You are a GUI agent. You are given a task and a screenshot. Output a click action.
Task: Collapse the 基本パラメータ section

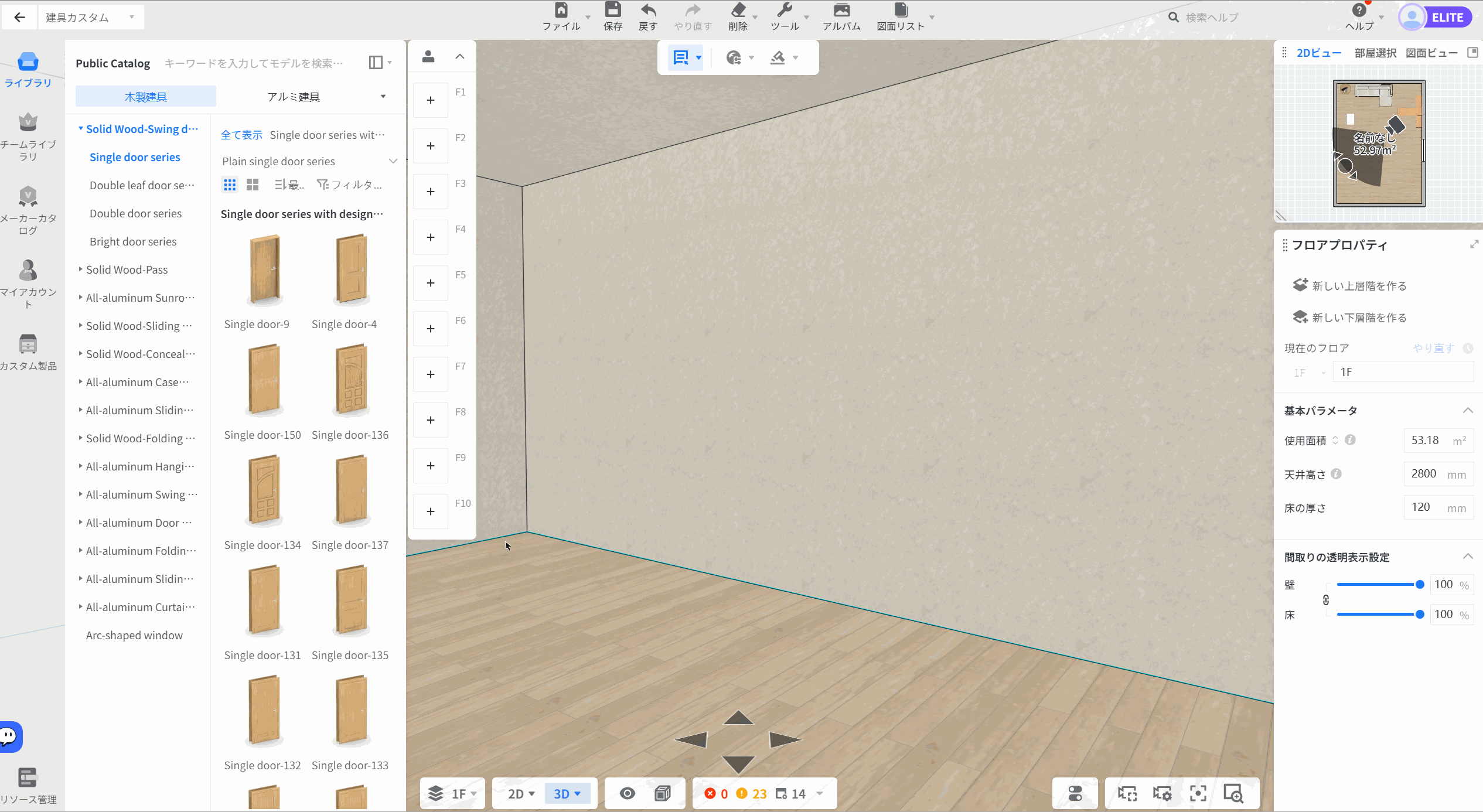[x=1468, y=410]
